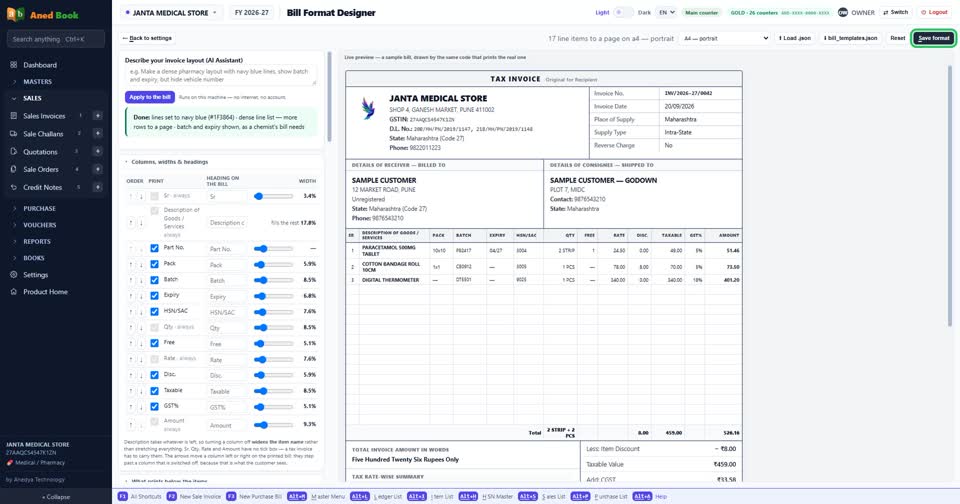Viewport: 960px width, 504px height.
Task: Move HSN/SAC column up with arrow
Action: tap(131, 312)
